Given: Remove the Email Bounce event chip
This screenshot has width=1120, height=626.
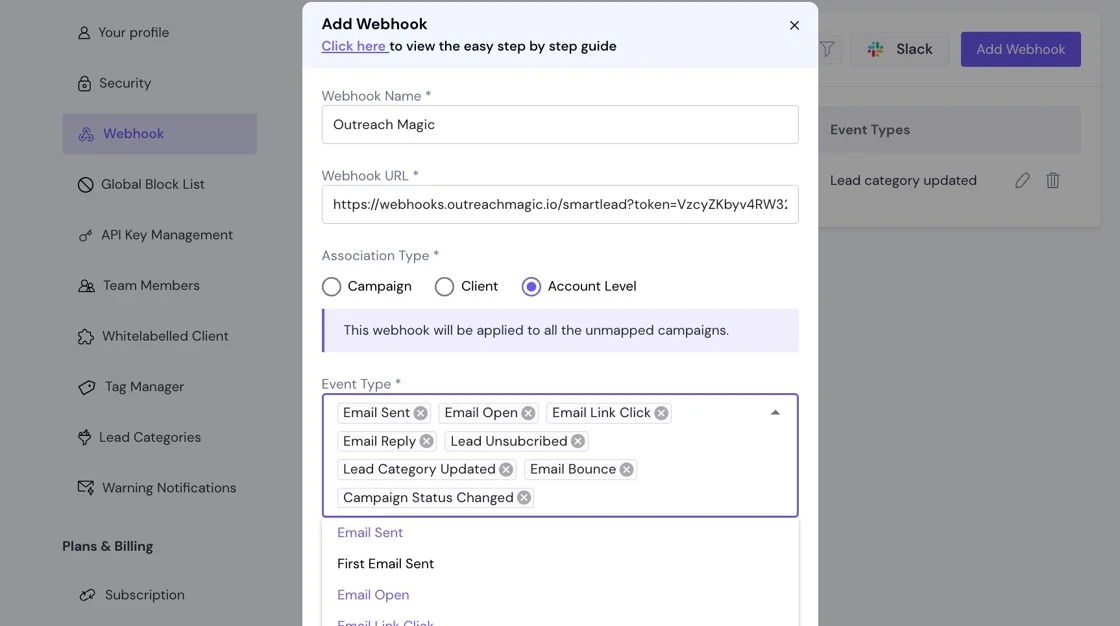Looking at the screenshot, I should [627, 469].
